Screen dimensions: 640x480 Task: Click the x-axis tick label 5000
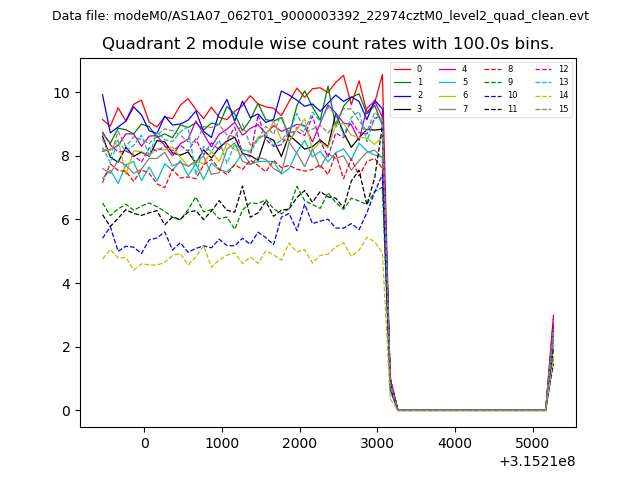click(x=532, y=443)
